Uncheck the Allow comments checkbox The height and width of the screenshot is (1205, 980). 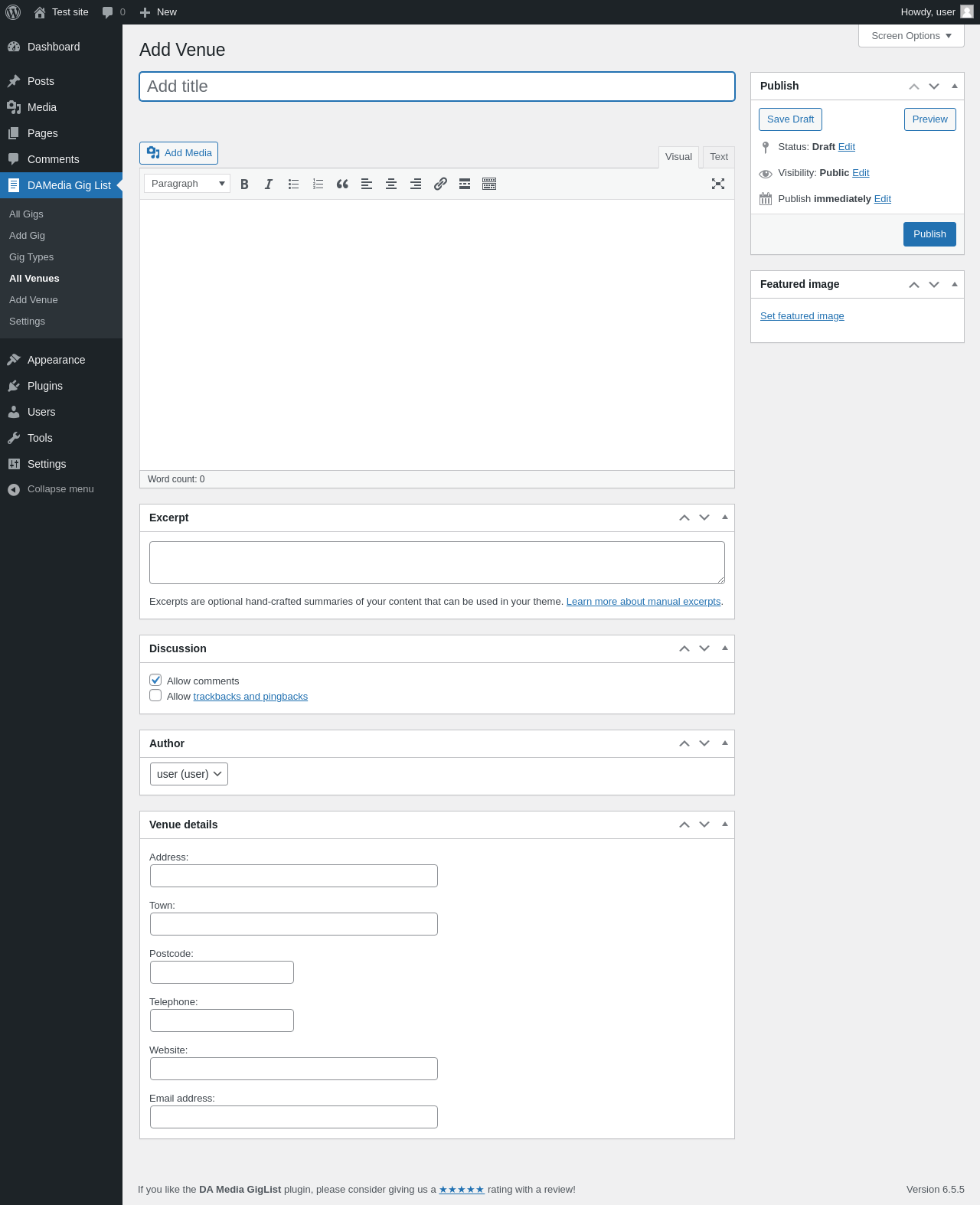(x=155, y=680)
